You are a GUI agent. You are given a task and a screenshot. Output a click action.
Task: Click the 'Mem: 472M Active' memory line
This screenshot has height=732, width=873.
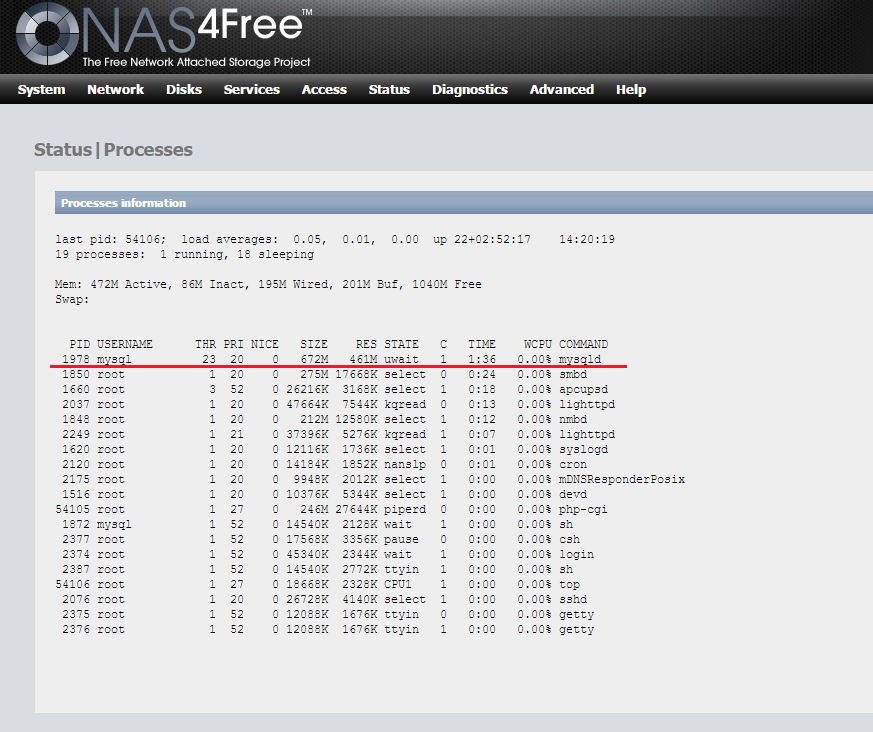(x=268, y=284)
